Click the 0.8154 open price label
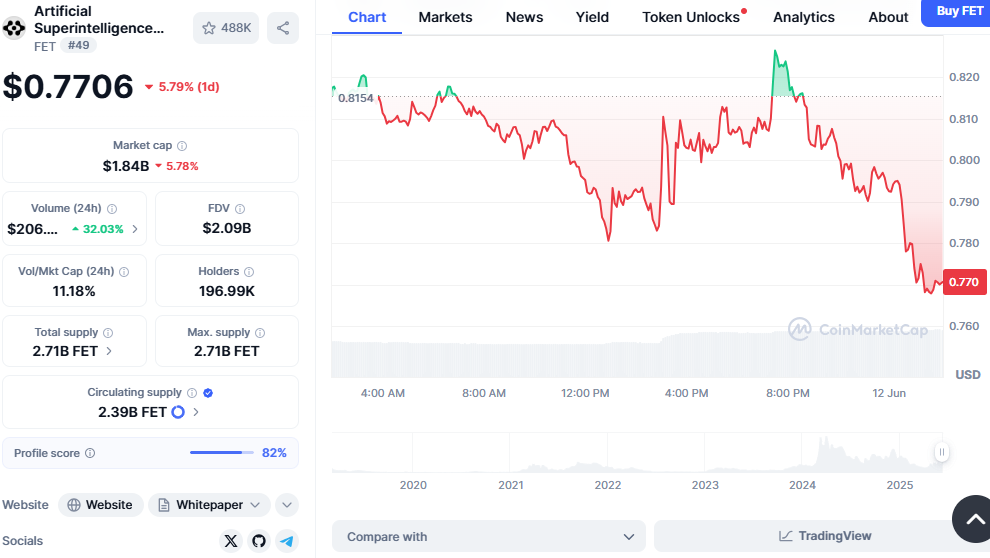990x558 pixels. pos(355,98)
